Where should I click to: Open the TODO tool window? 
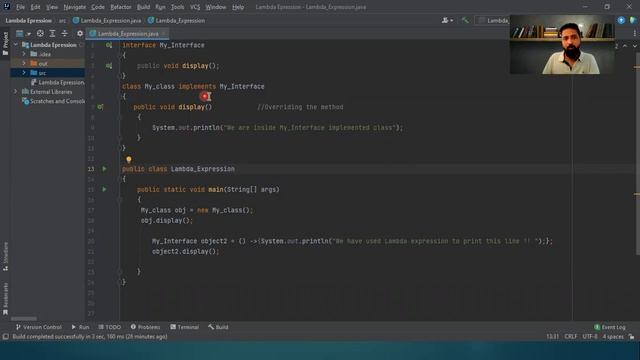coord(110,327)
